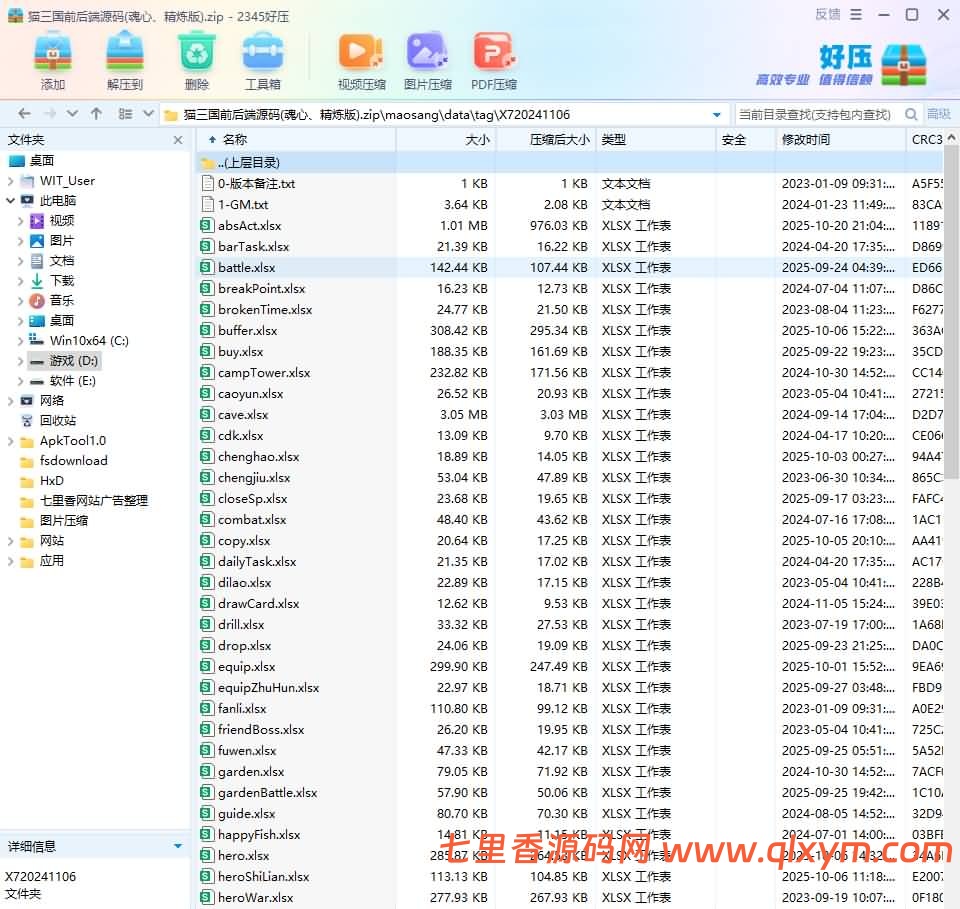Screen dimensions: 960x909
Task: Close the 文件夹 folder pane
Action: [x=178, y=141]
